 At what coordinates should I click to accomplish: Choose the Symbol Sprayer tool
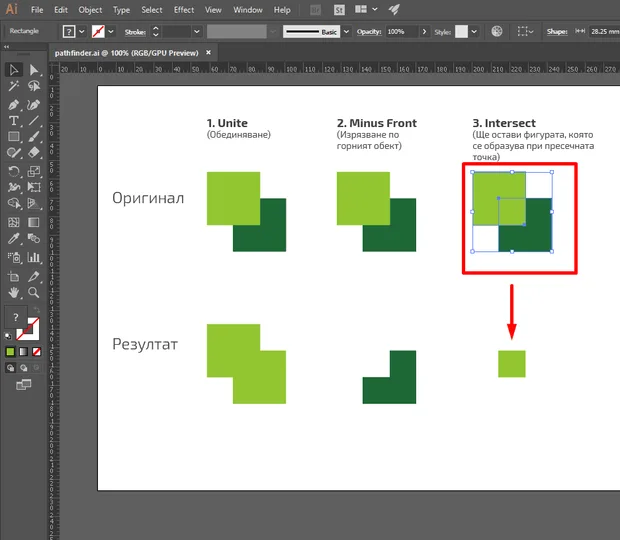pos(14,258)
